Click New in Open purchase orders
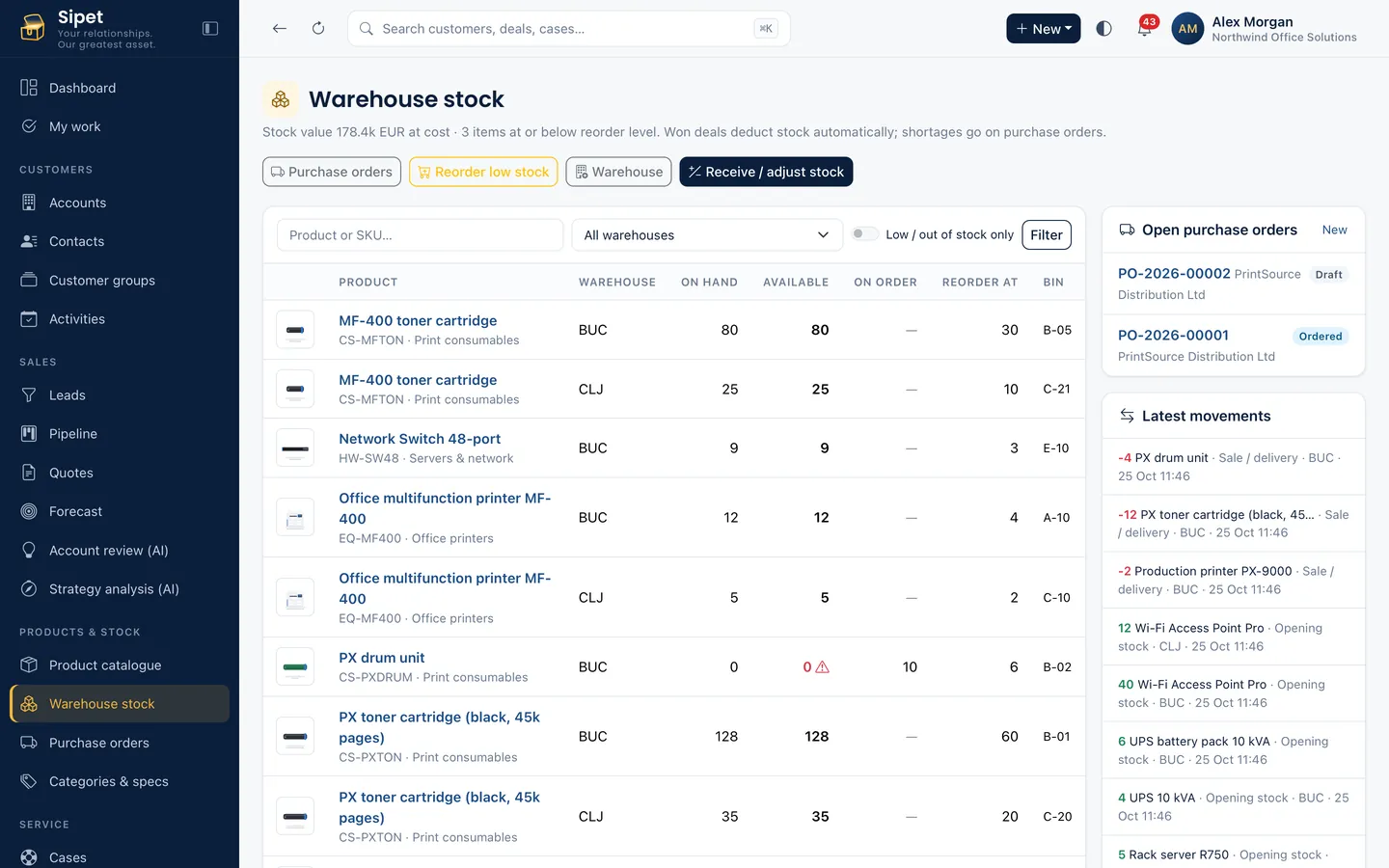 [1334, 230]
